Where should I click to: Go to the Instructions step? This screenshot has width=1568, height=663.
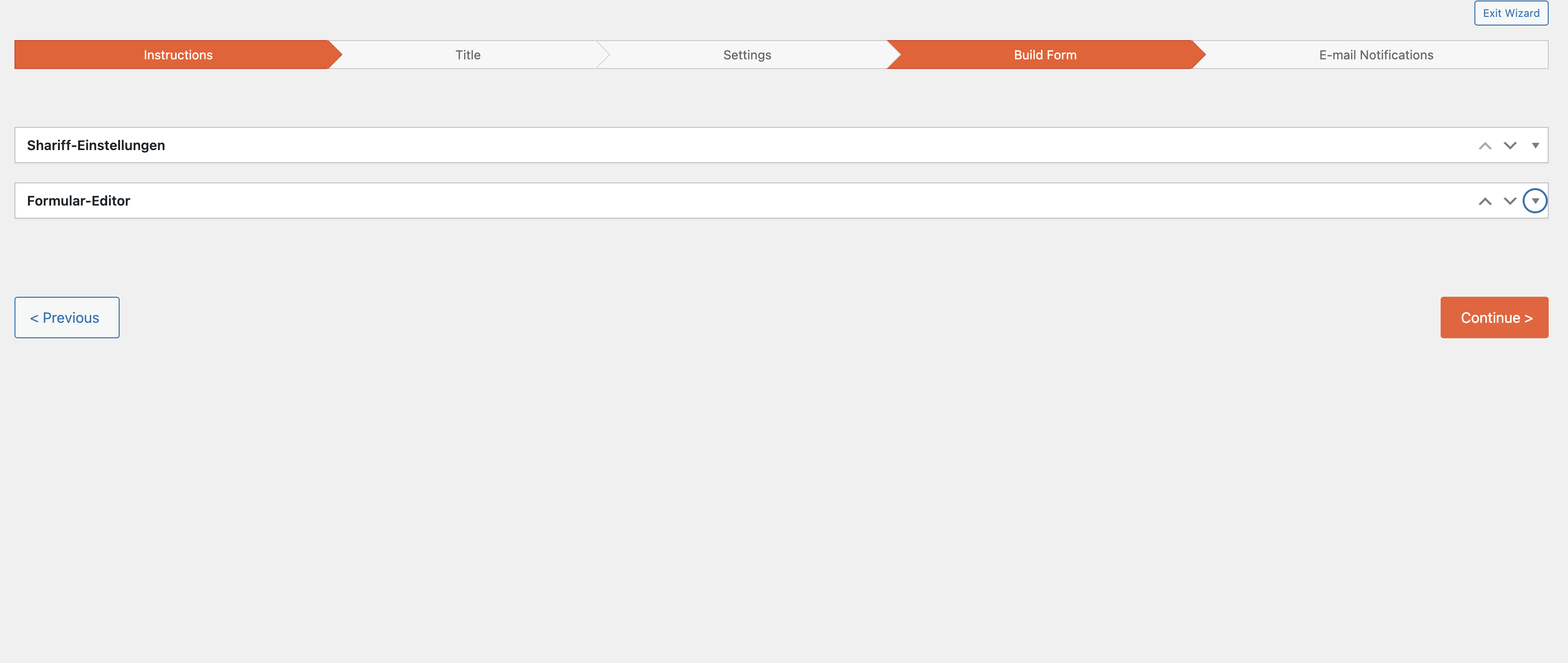[178, 55]
